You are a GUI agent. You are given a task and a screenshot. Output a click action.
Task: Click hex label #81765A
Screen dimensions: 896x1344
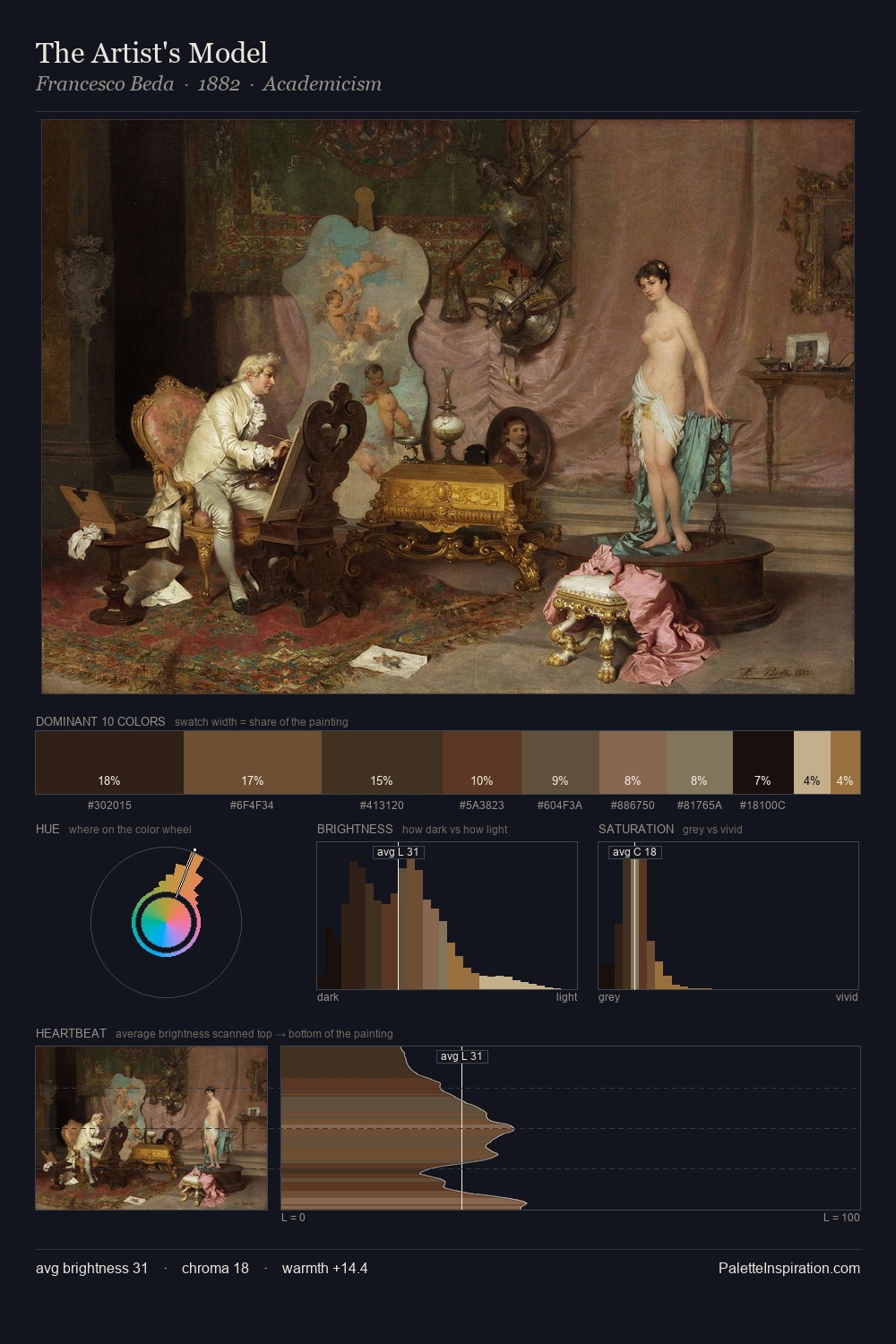[700, 806]
